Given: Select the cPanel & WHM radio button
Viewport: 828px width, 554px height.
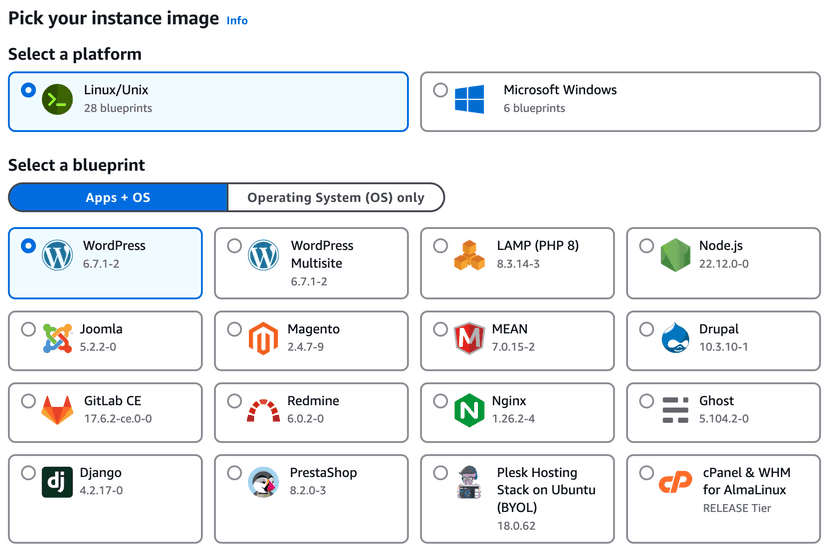Looking at the screenshot, I should (646, 473).
